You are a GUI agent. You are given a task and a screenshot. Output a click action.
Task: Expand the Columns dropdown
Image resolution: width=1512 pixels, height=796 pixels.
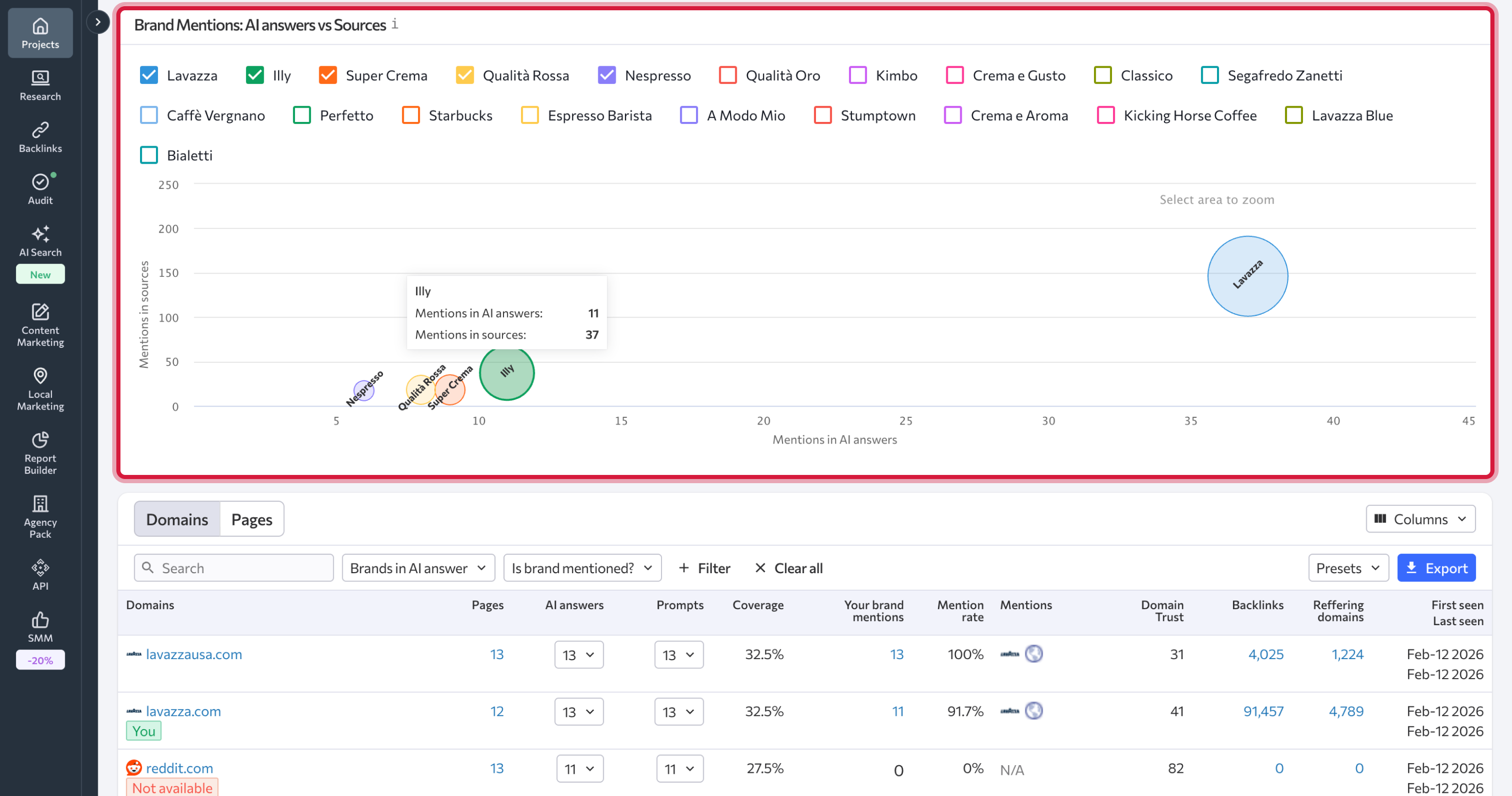pos(1420,519)
